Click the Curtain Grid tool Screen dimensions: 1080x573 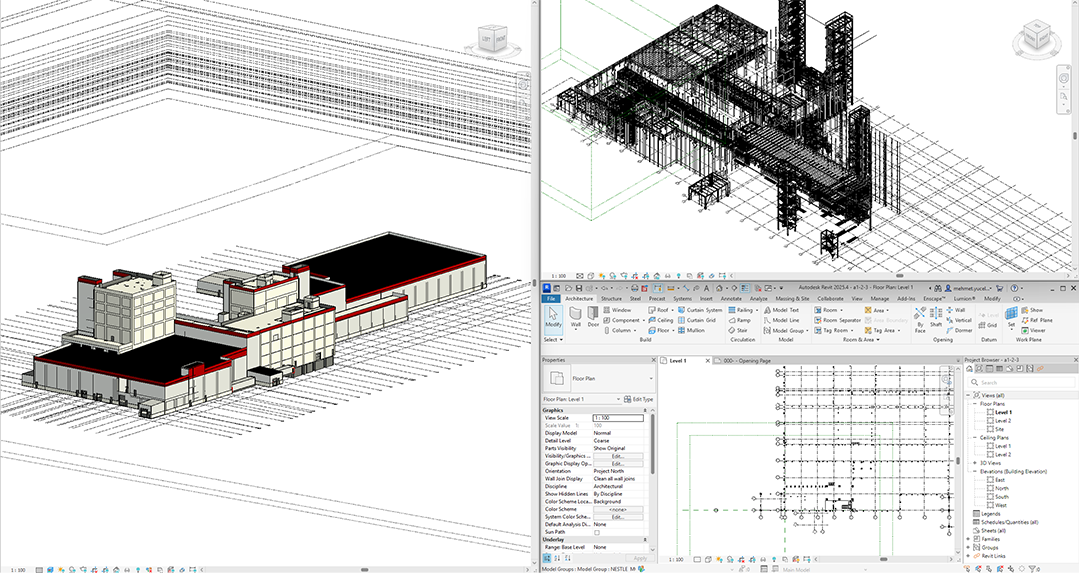point(703,320)
